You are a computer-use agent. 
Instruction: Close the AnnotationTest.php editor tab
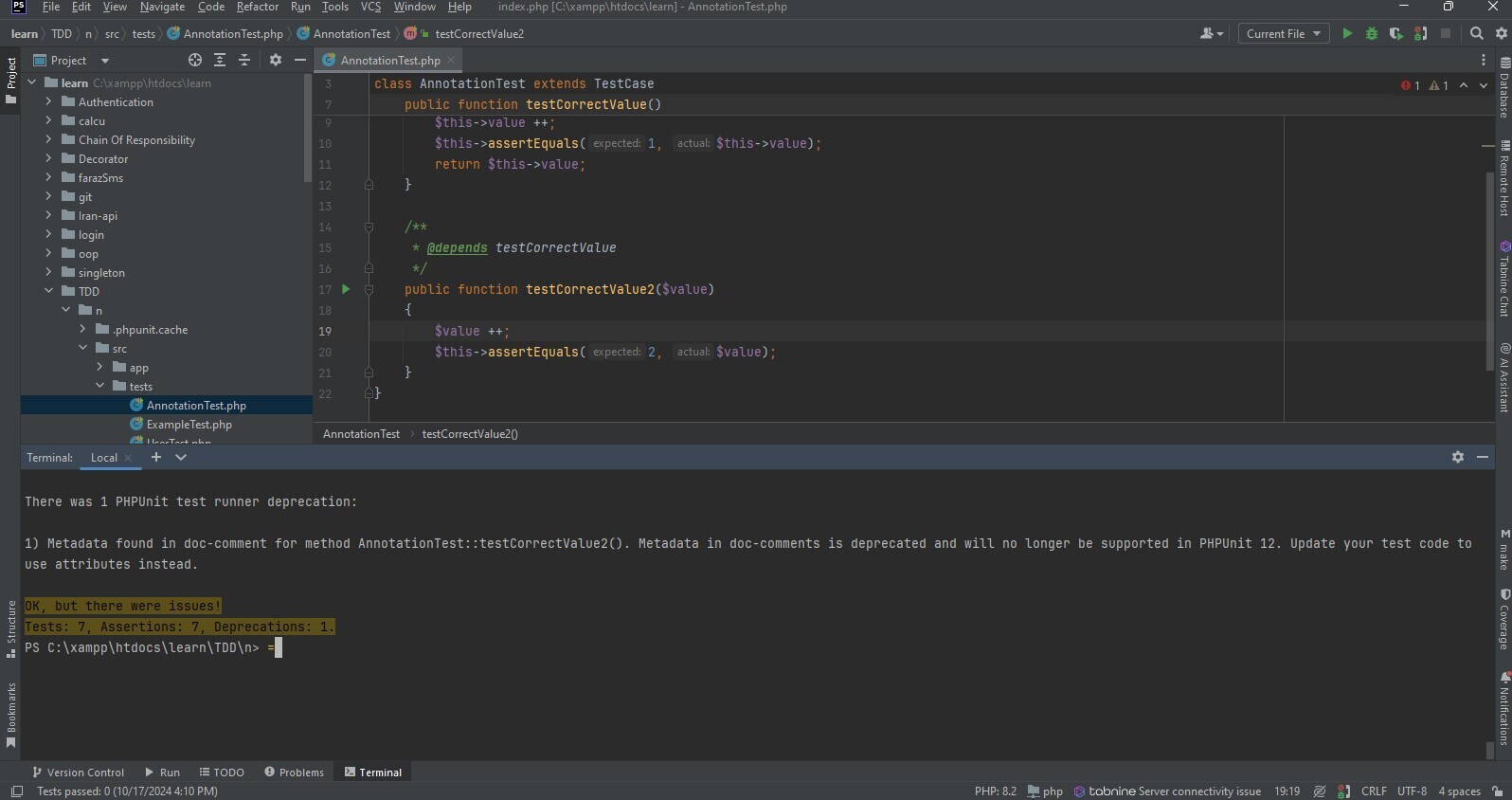pos(451,60)
